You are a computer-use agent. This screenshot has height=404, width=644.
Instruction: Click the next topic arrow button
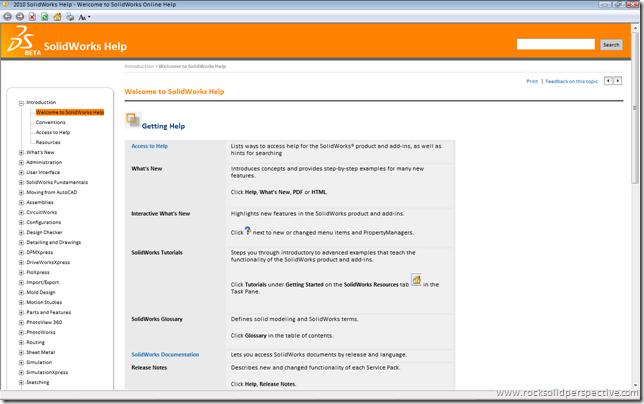pos(617,81)
